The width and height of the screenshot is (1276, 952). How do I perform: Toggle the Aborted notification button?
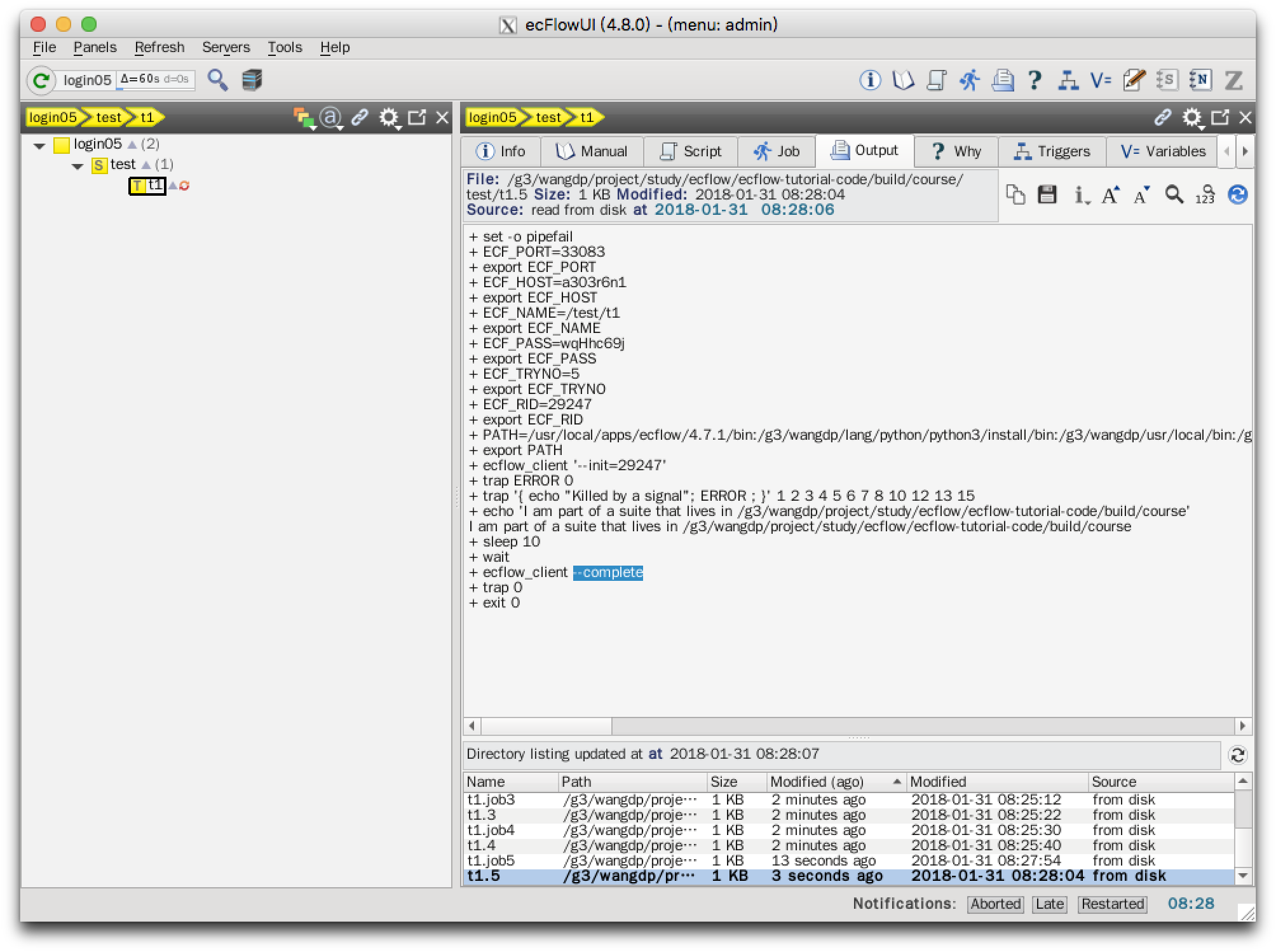tap(995, 904)
